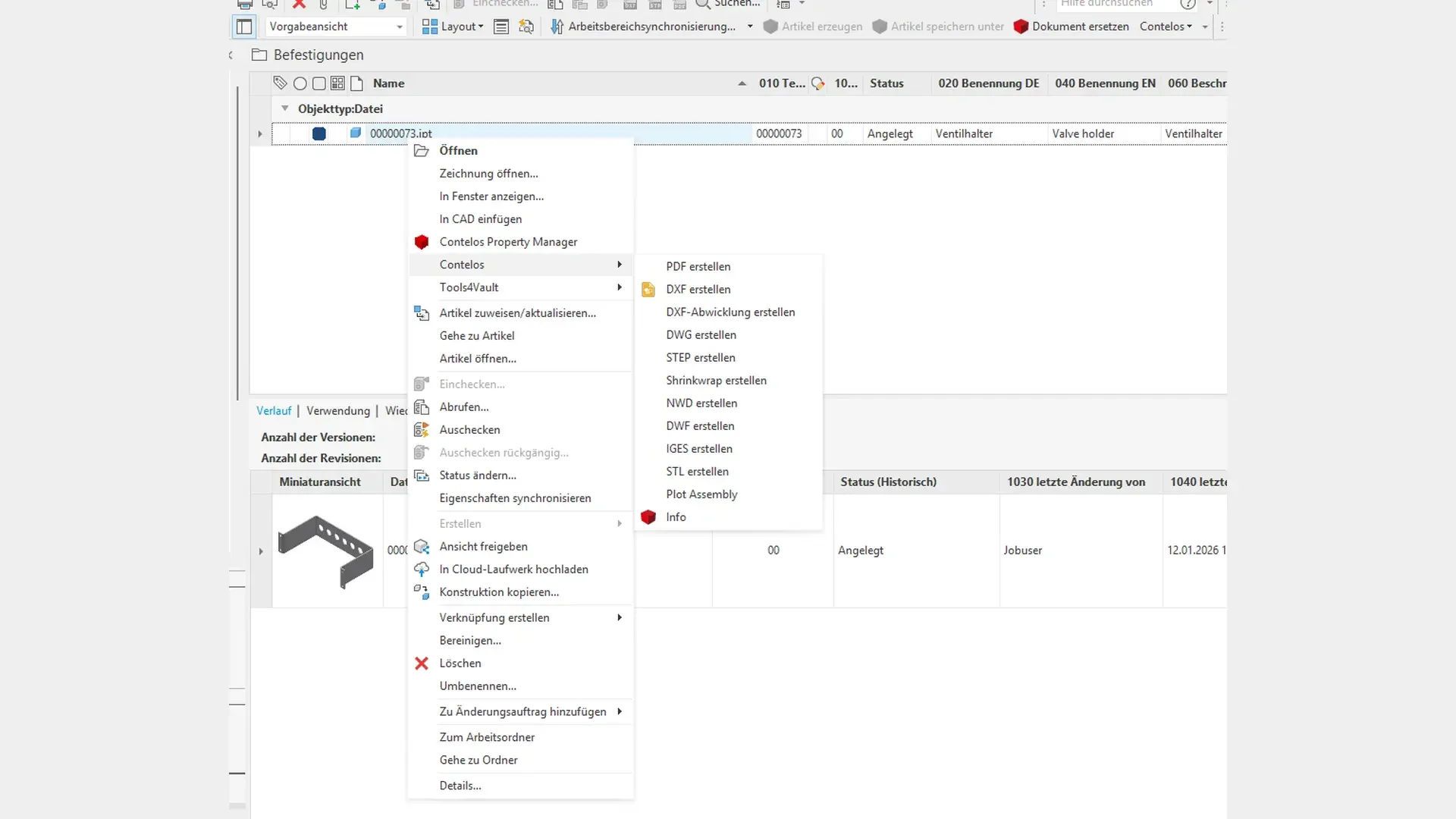This screenshot has width=1456, height=819.
Task: Click the document column header icon
Action: click(356, 83)
